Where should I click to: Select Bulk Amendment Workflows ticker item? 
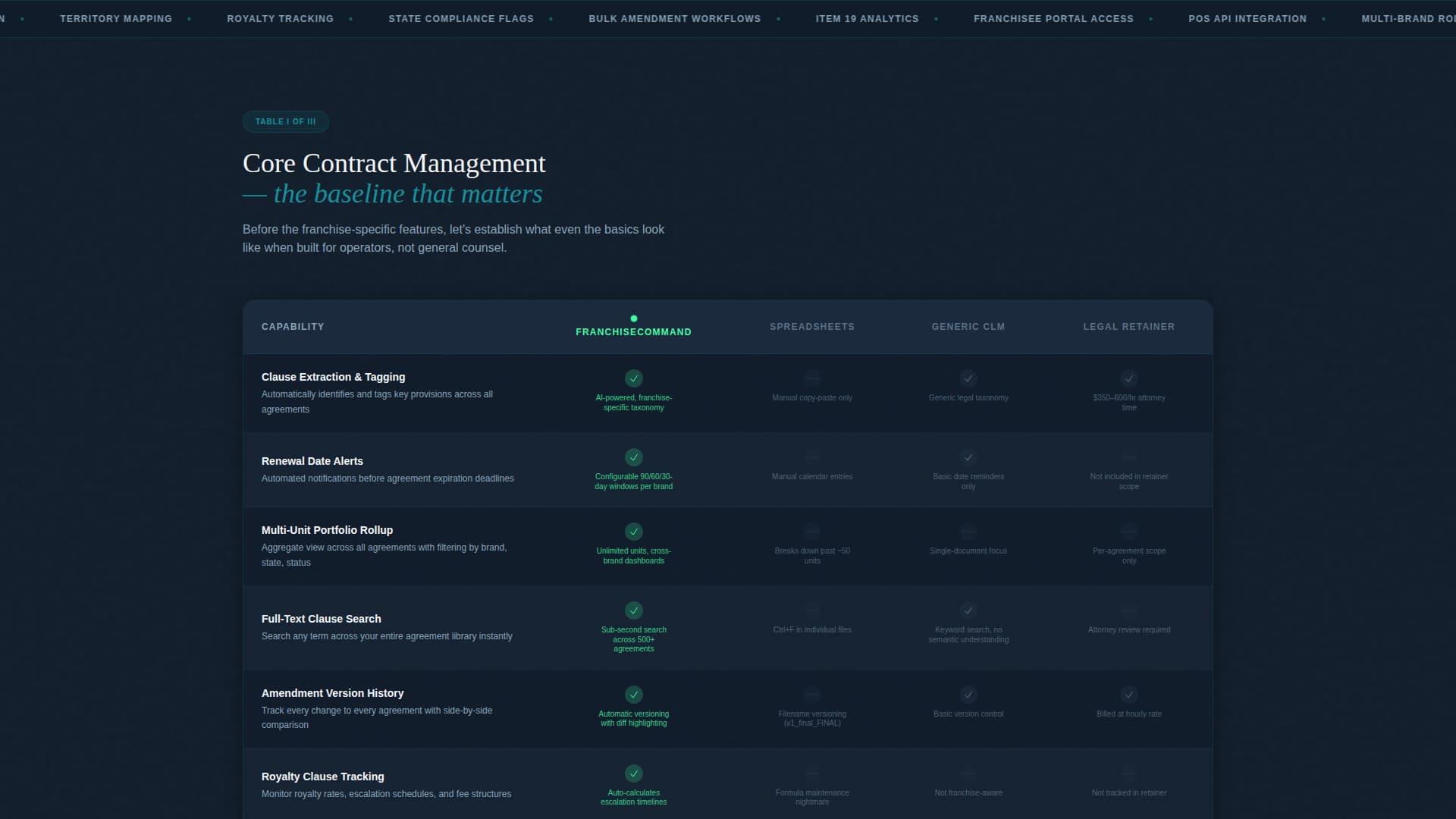[674, 18]
